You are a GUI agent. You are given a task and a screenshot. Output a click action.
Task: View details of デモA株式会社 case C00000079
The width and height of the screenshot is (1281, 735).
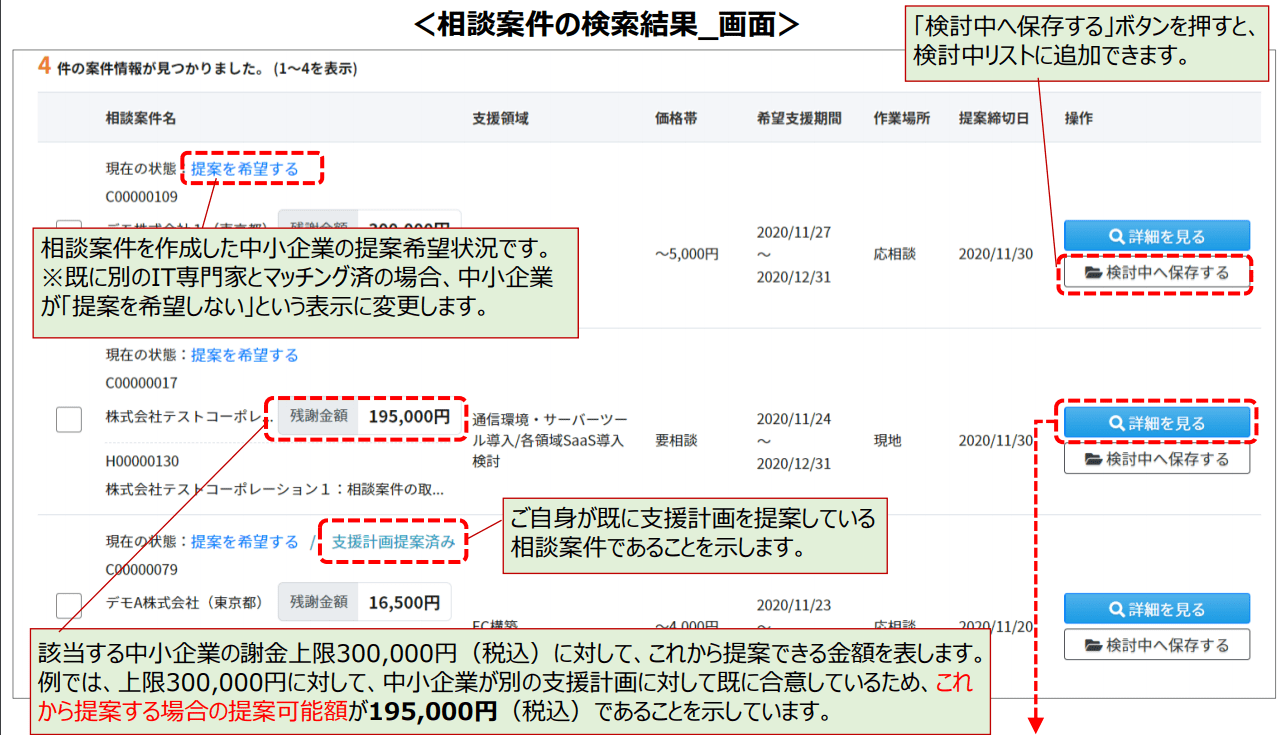tap(1157, 608)
